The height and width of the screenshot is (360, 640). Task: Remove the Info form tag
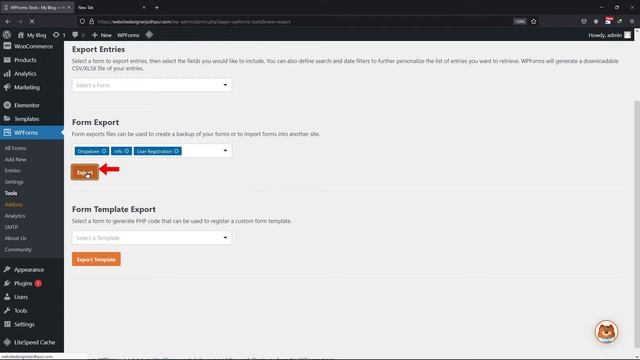pyautogui.click(x=127, y=151)
